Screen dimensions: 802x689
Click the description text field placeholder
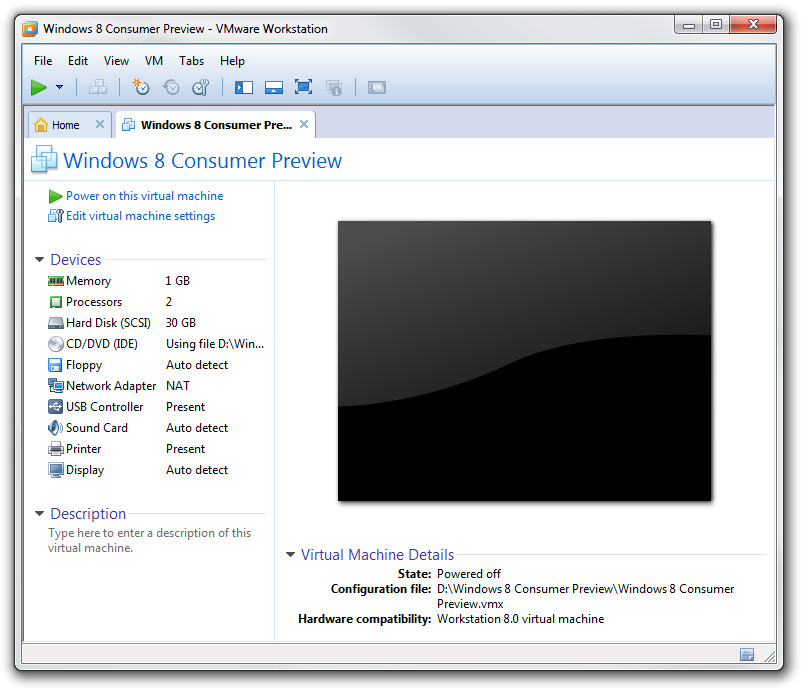point(149,541)
